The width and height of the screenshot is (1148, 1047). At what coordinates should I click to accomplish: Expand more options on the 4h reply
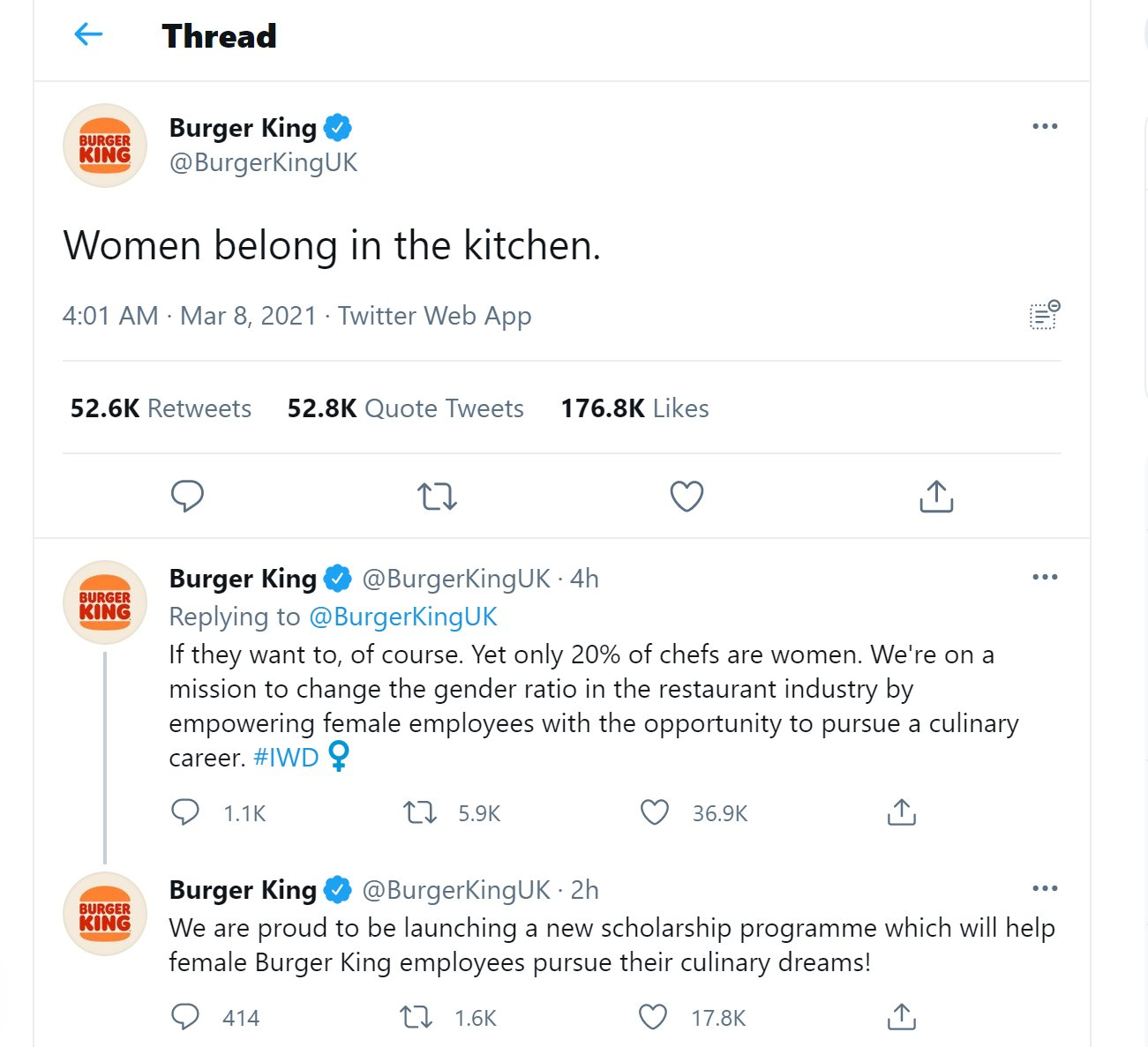[1045, 577]
